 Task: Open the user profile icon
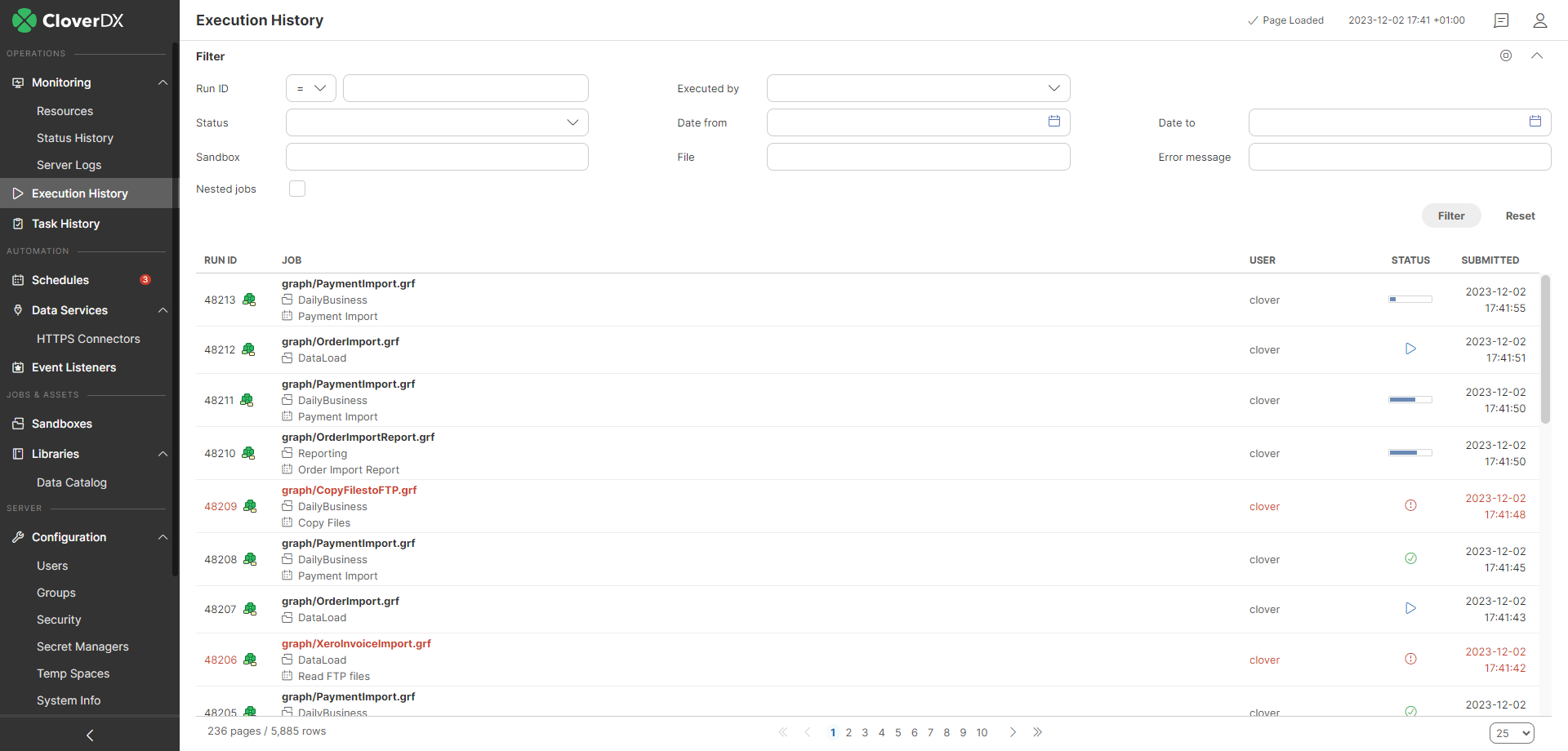tap(1539, 20)
